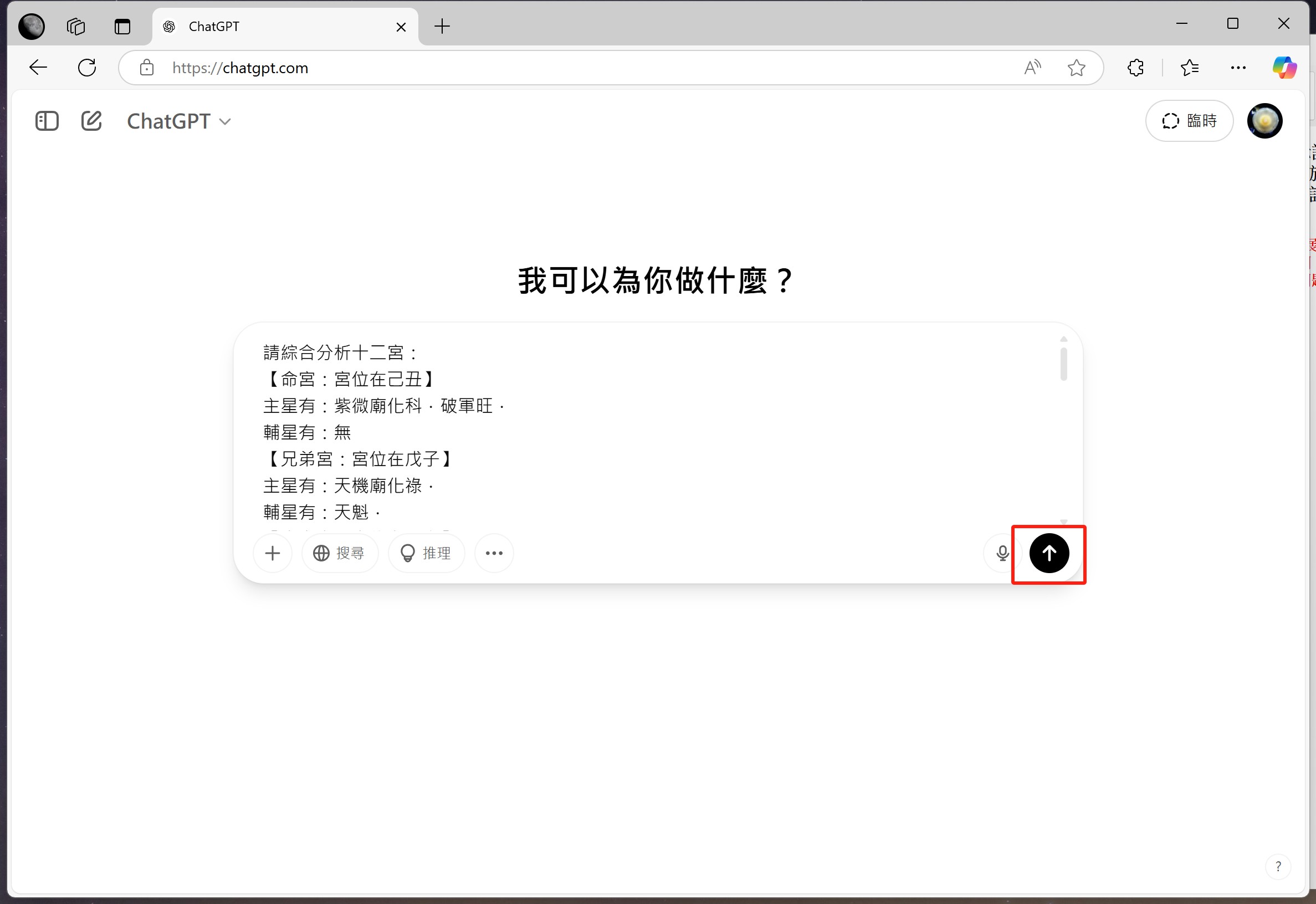Open the Edge settings and more menu
Screen dimensions: 1316x904
[x=1238, y=68]
